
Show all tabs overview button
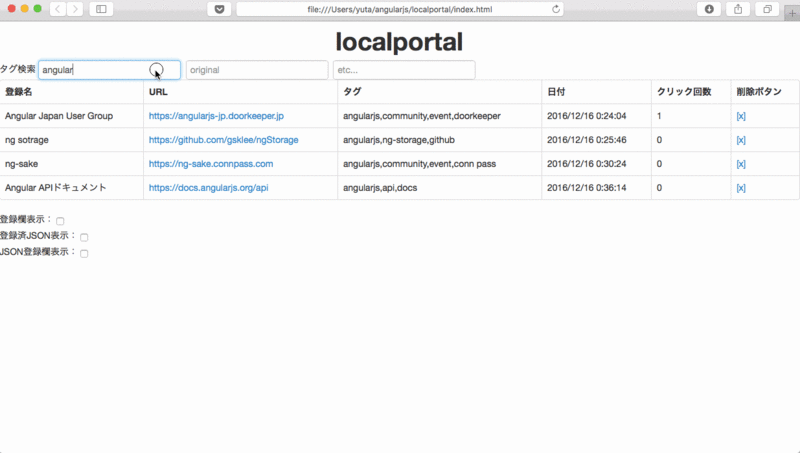(767, 9)
